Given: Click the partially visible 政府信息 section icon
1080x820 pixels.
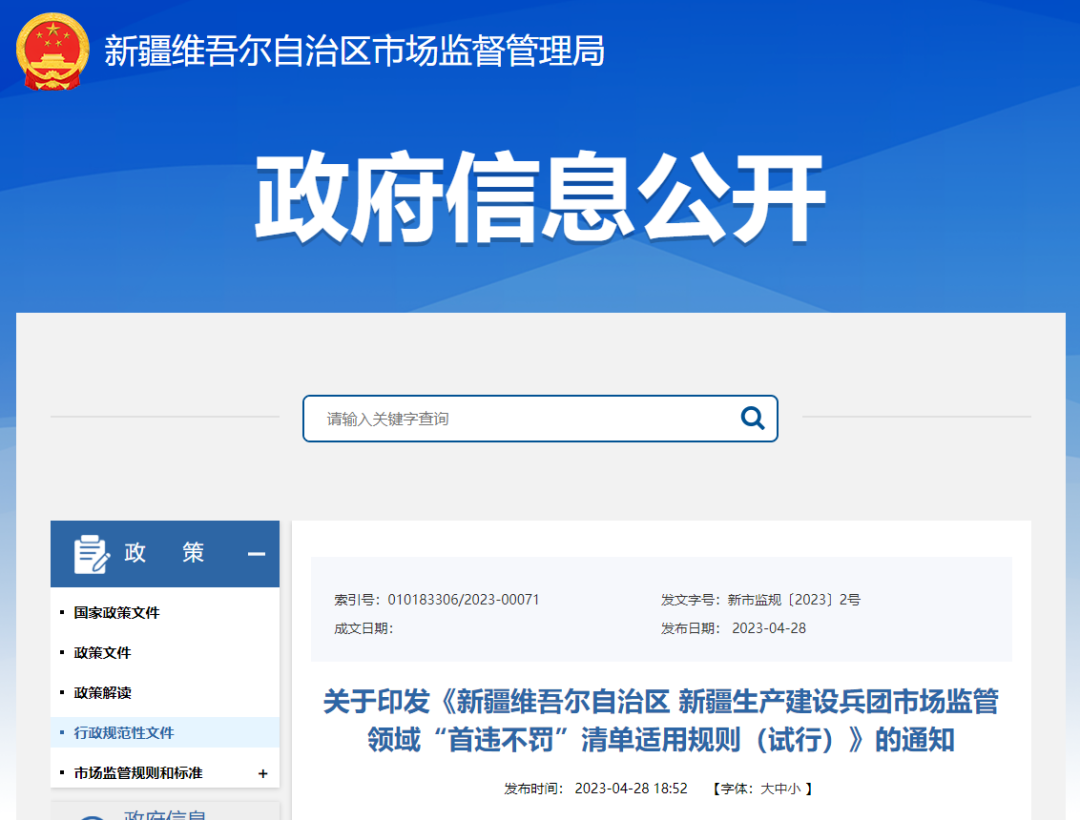Looking at the screenshot, I should 91,815.
